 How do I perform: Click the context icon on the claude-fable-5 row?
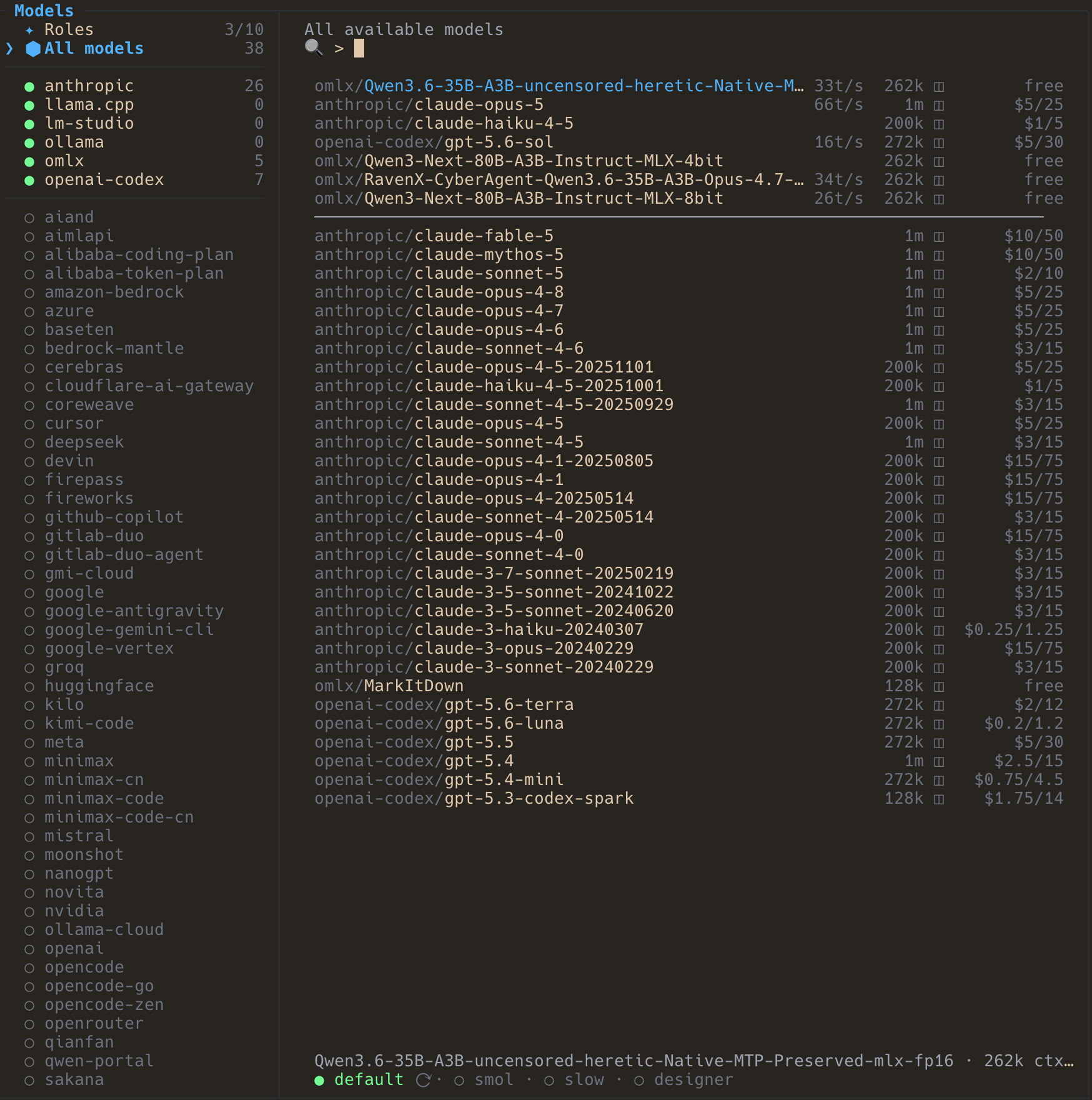click(x=939, y=236)
